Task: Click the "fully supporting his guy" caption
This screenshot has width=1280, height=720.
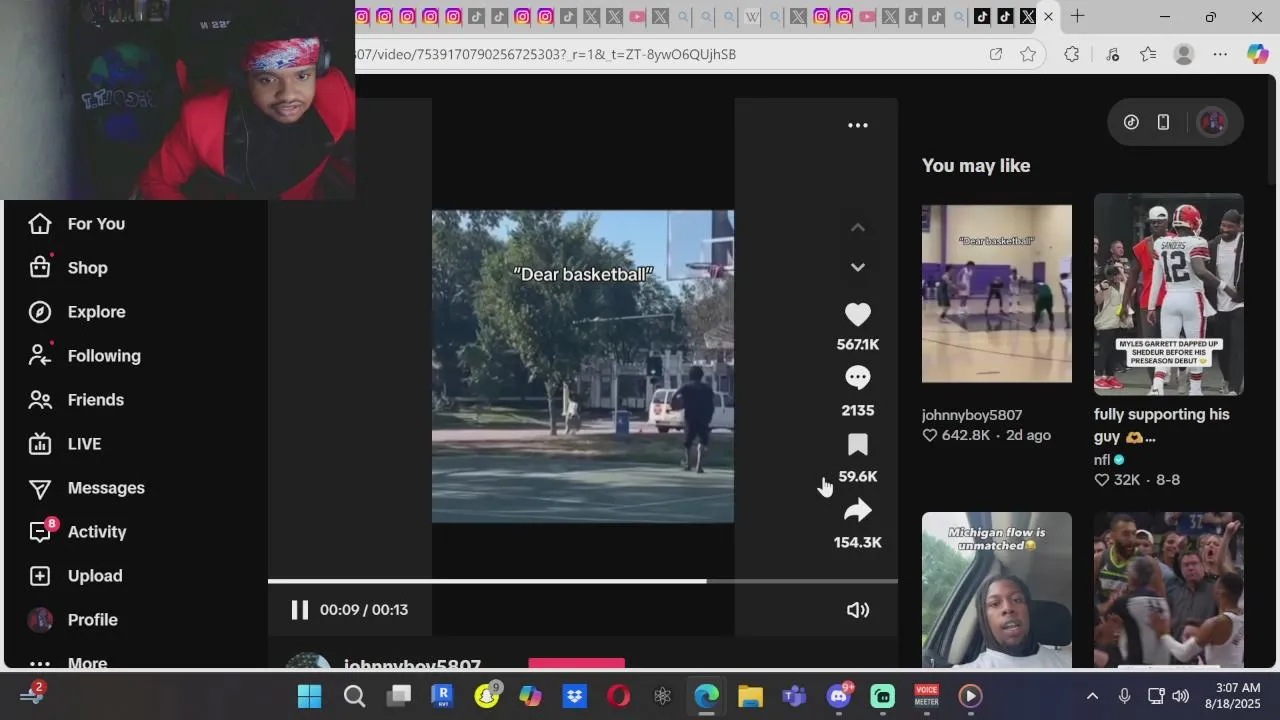Action: click(x=1162, y=425)
